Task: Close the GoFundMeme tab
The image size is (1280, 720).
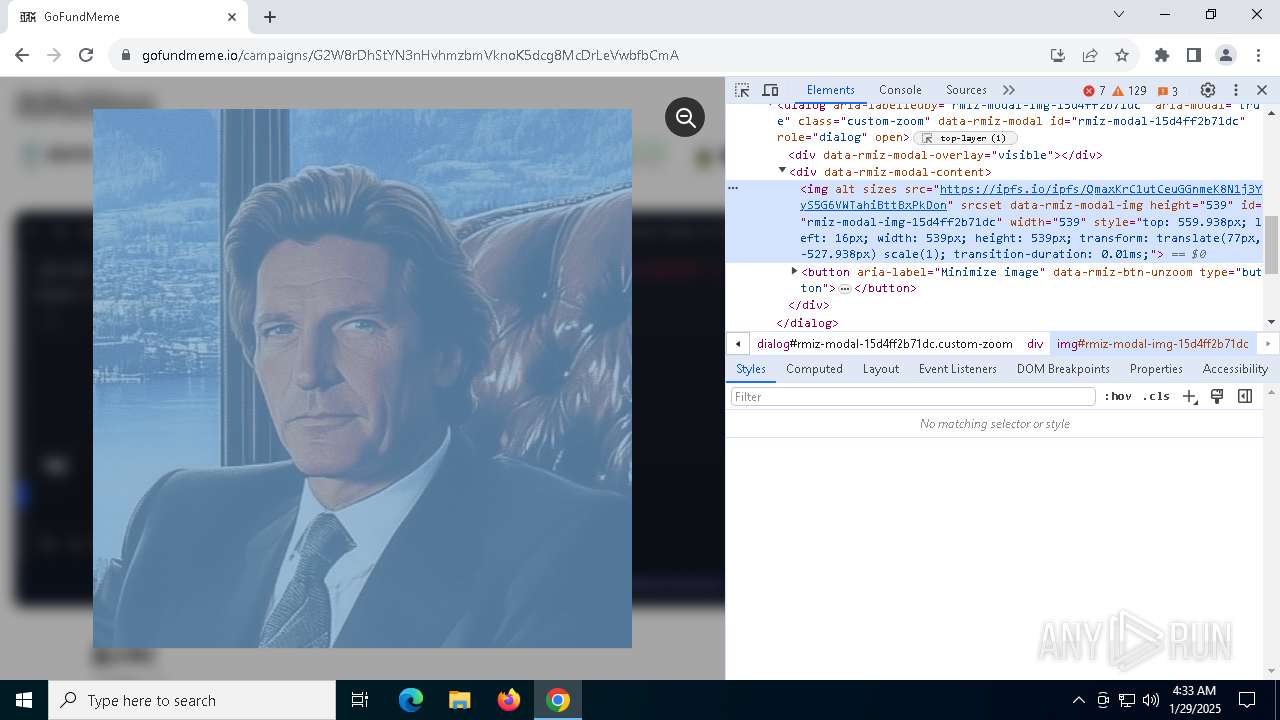Action: (232, 17)
